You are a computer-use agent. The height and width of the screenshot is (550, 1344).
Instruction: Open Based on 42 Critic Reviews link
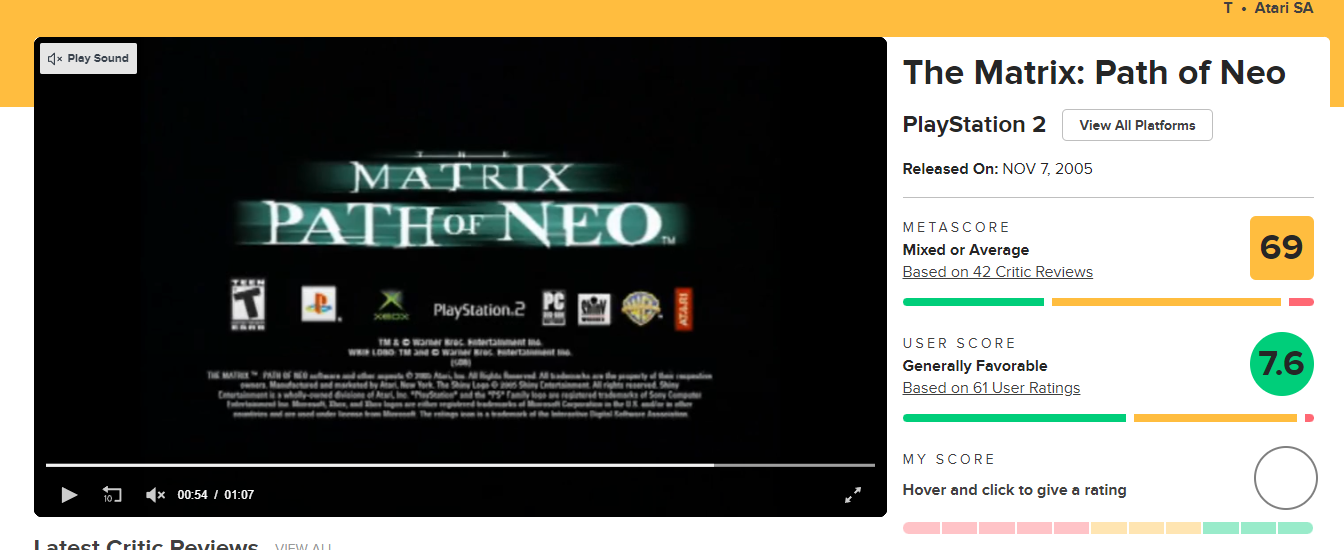coord(997,272)
